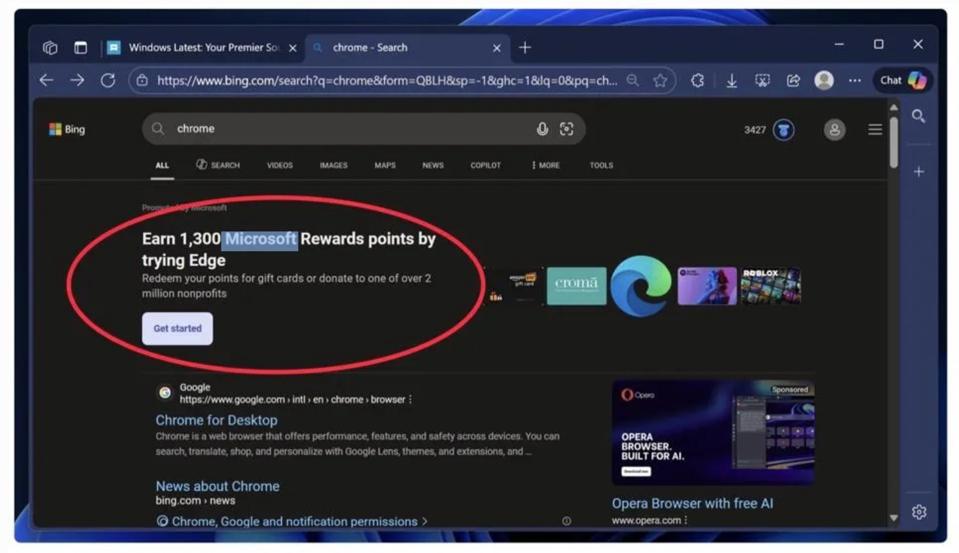Open options dots beside www.opera.com
959x553 pixels.
coord(686,520)
